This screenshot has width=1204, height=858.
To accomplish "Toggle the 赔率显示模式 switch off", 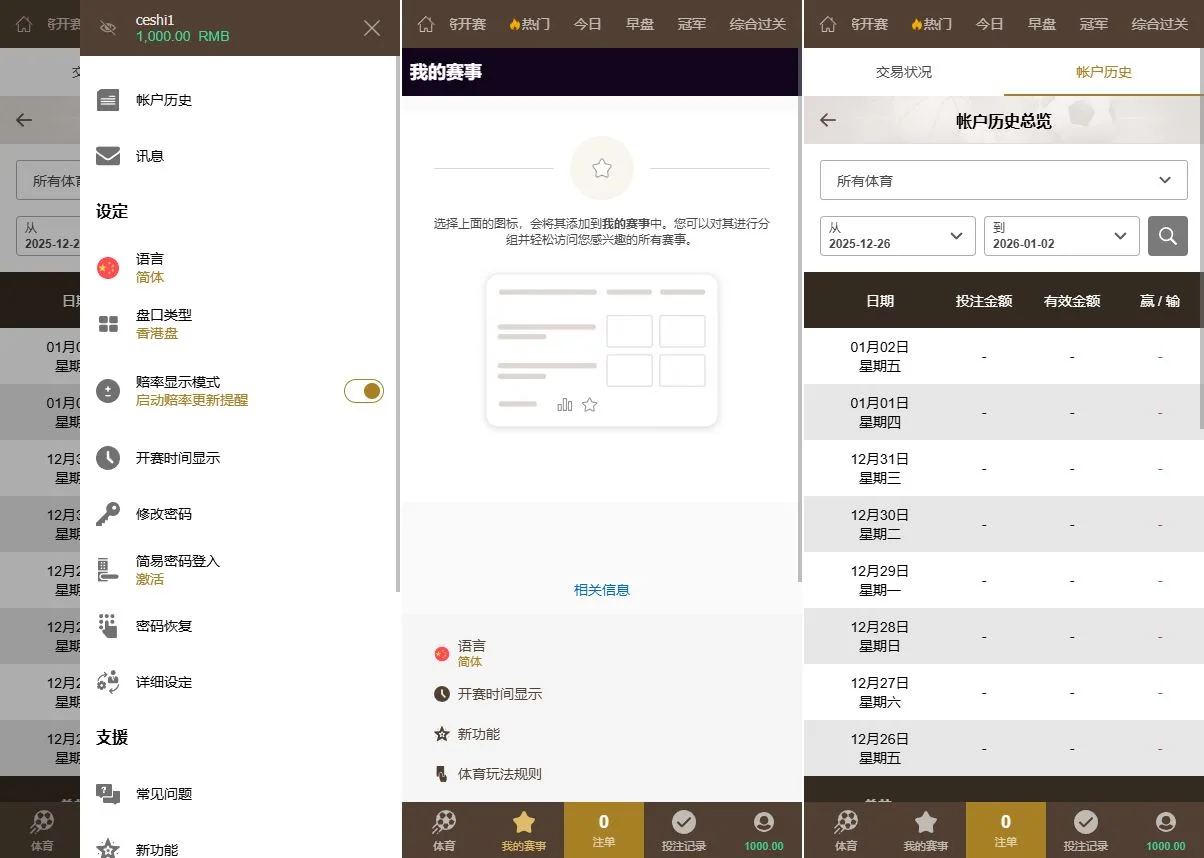I will coord(364,391).
